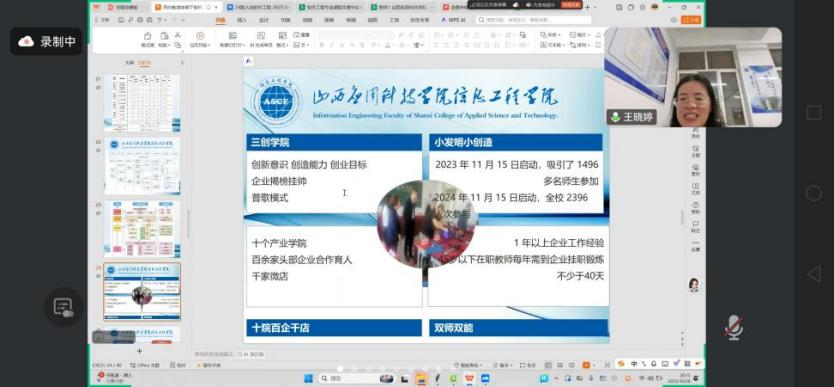Select slide thumbnail number 23
The height and width of the screenshot is (387, 834).
pos(142,229)
